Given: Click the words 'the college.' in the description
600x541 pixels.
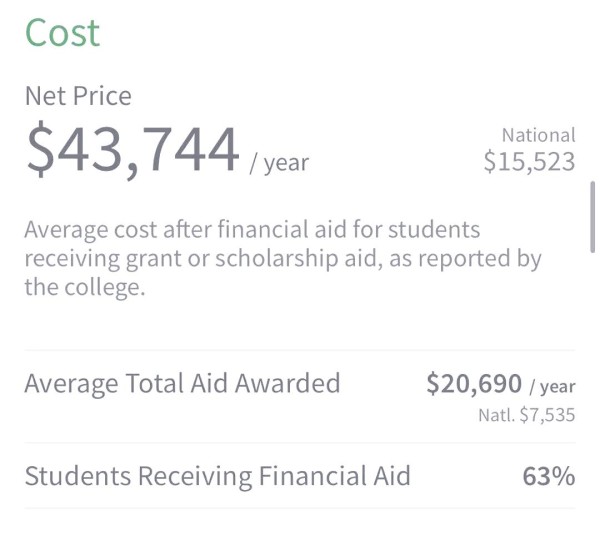Looking at the screenshot, I should click(85, 287).
